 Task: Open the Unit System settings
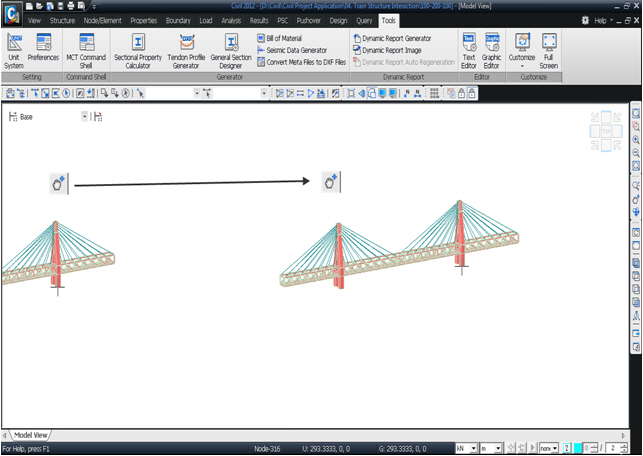click(16, 47)
